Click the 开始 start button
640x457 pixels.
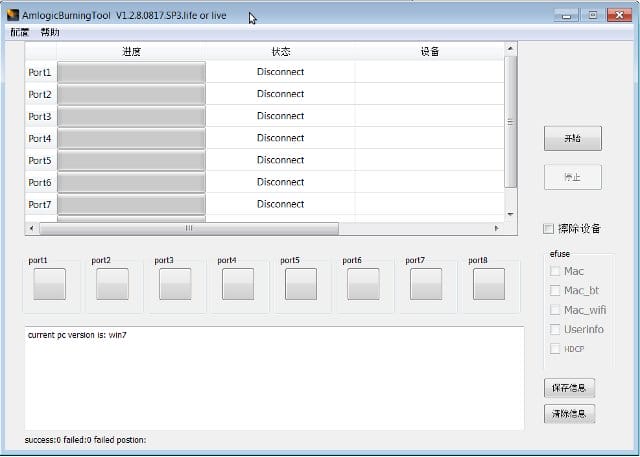pos(573,138)
